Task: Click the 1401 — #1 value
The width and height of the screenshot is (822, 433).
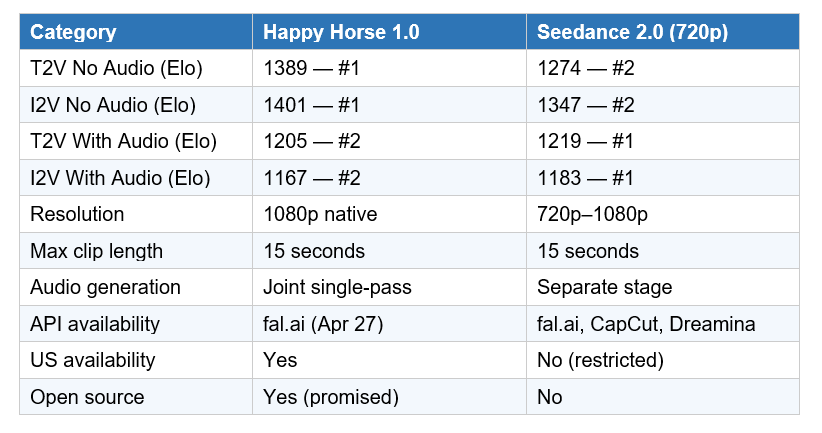Action: pyautogui.click(x=311, y=105)
